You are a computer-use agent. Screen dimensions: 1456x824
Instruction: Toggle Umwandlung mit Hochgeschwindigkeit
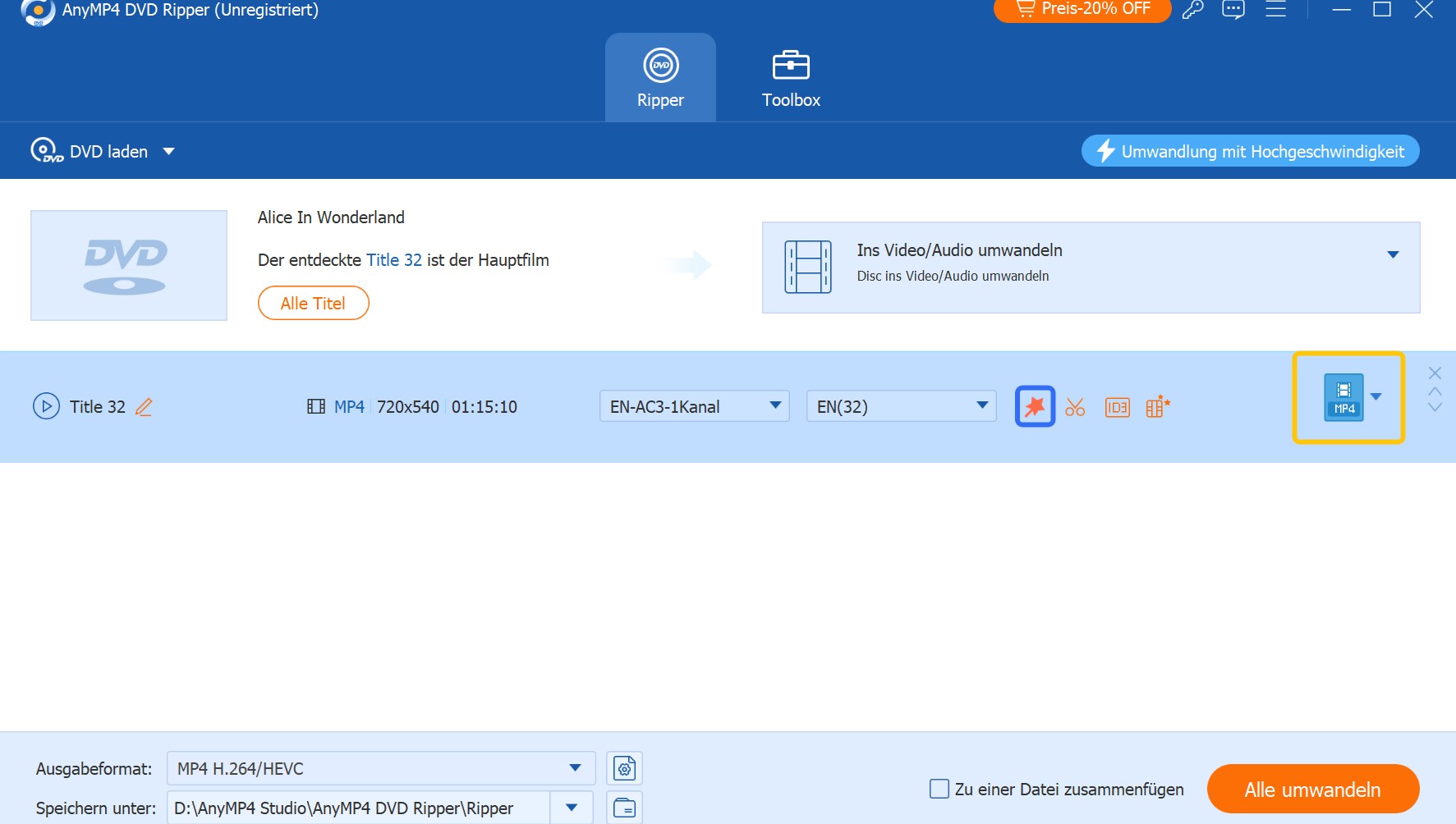click(x=1250, y=151)
